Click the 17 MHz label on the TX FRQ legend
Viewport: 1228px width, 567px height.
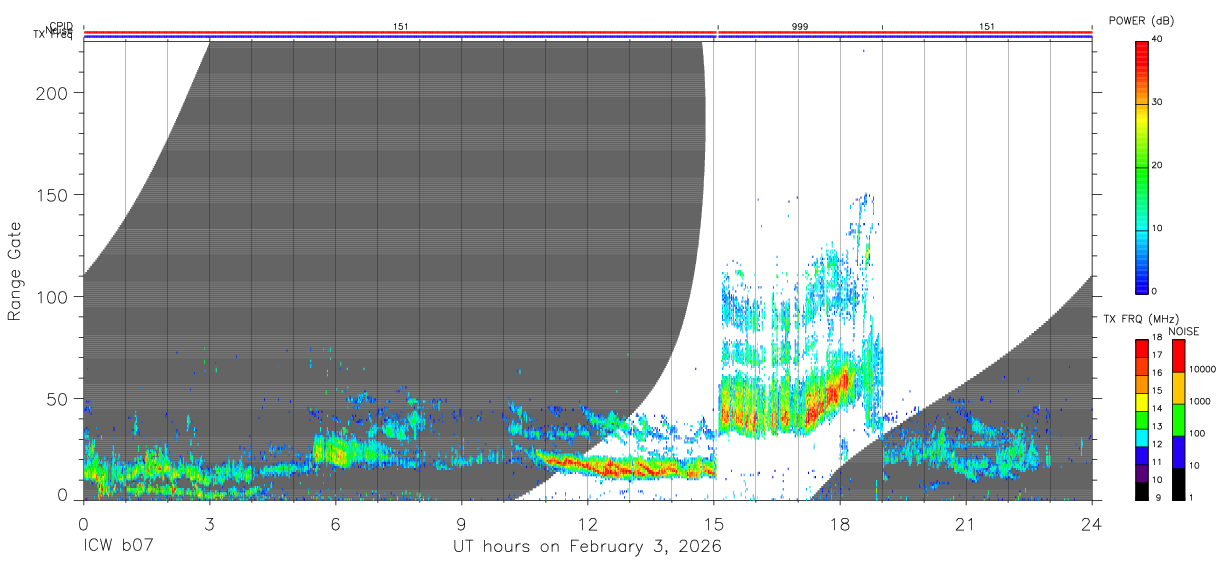(1156, 355)
